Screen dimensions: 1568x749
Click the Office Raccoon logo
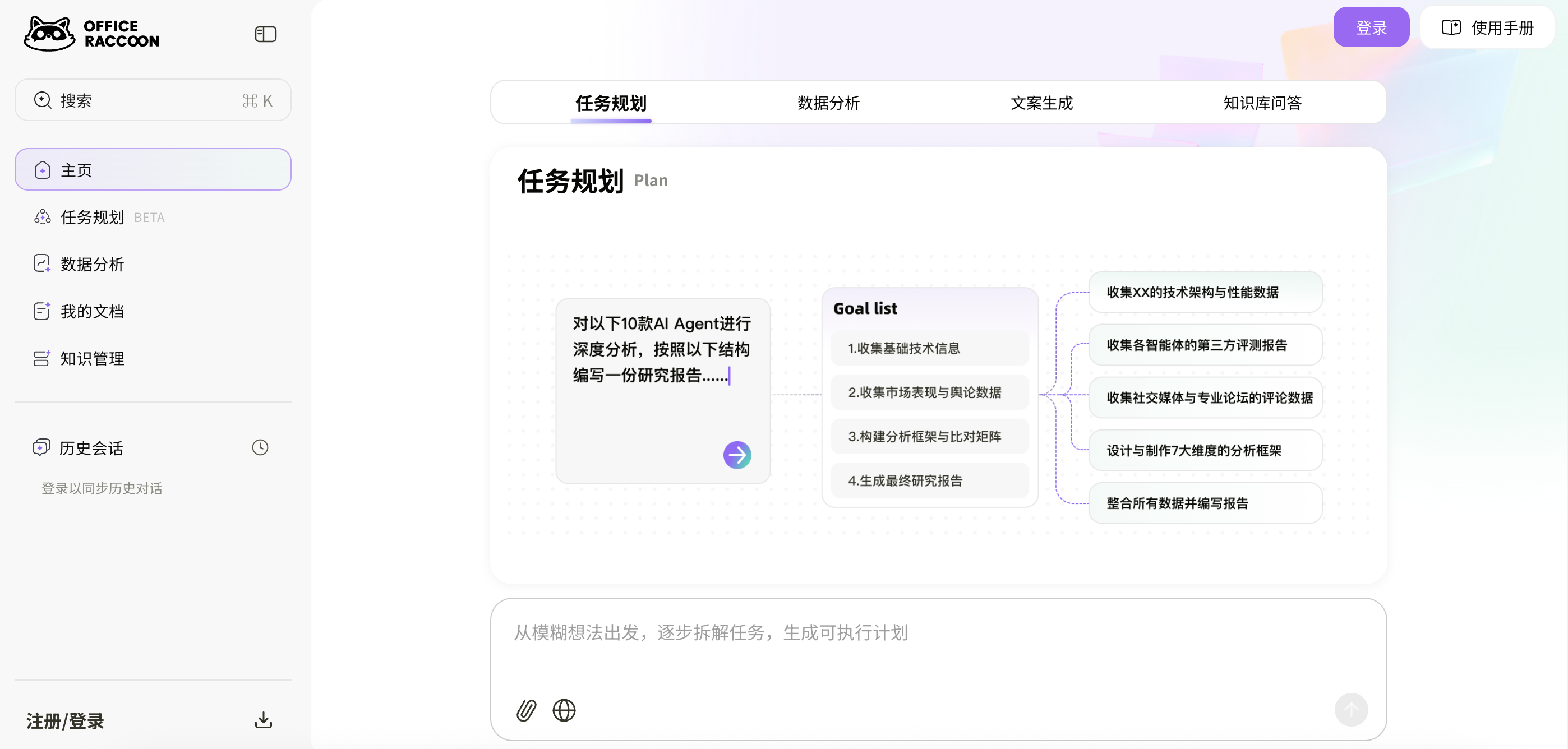coord(92,34)
